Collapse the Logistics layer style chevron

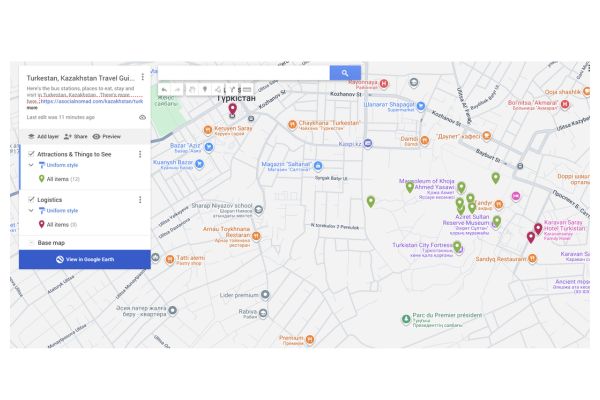click(x=31, y=211)
